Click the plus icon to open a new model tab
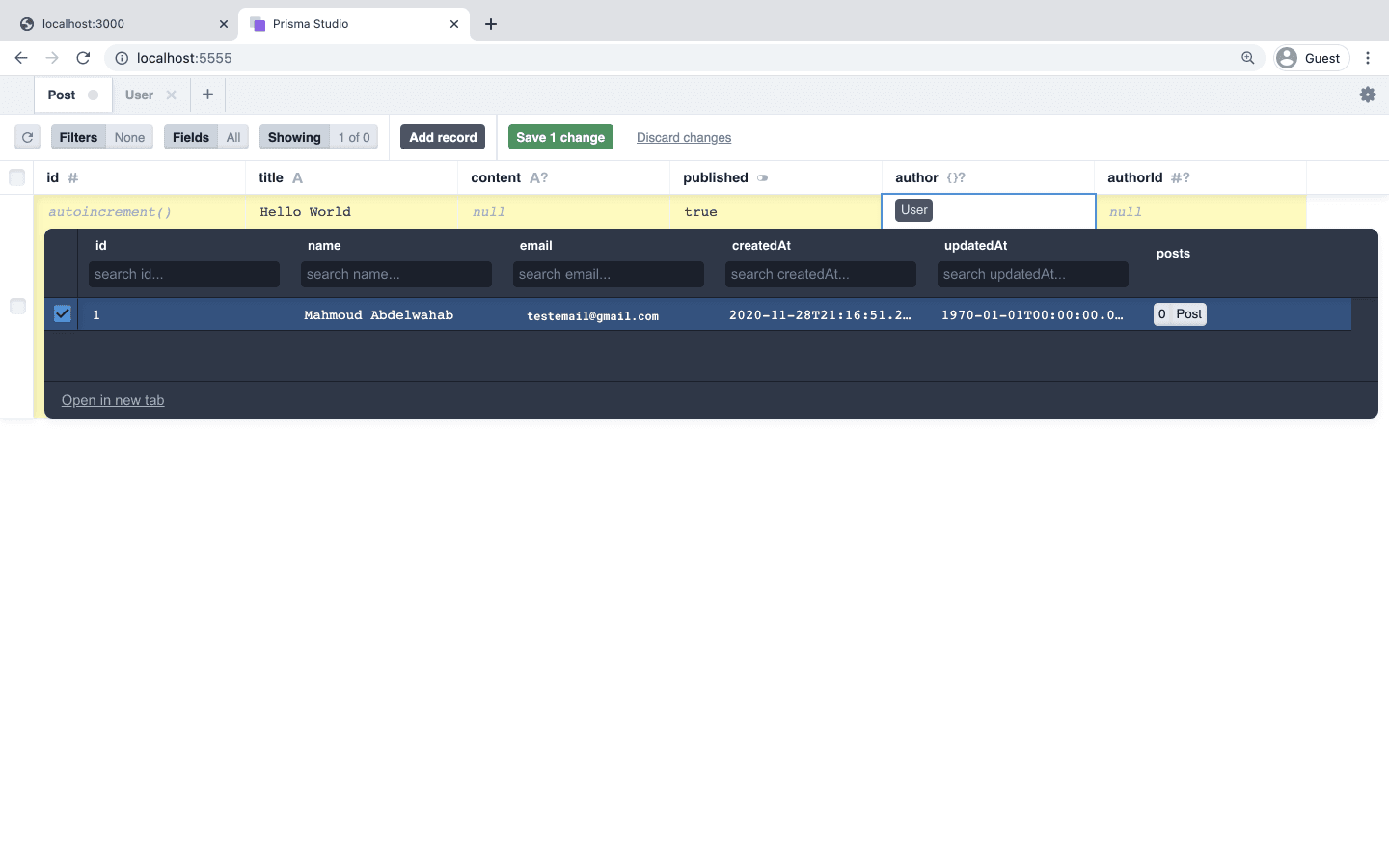This screenshot has height=868, width=1389. click(207, 95)
